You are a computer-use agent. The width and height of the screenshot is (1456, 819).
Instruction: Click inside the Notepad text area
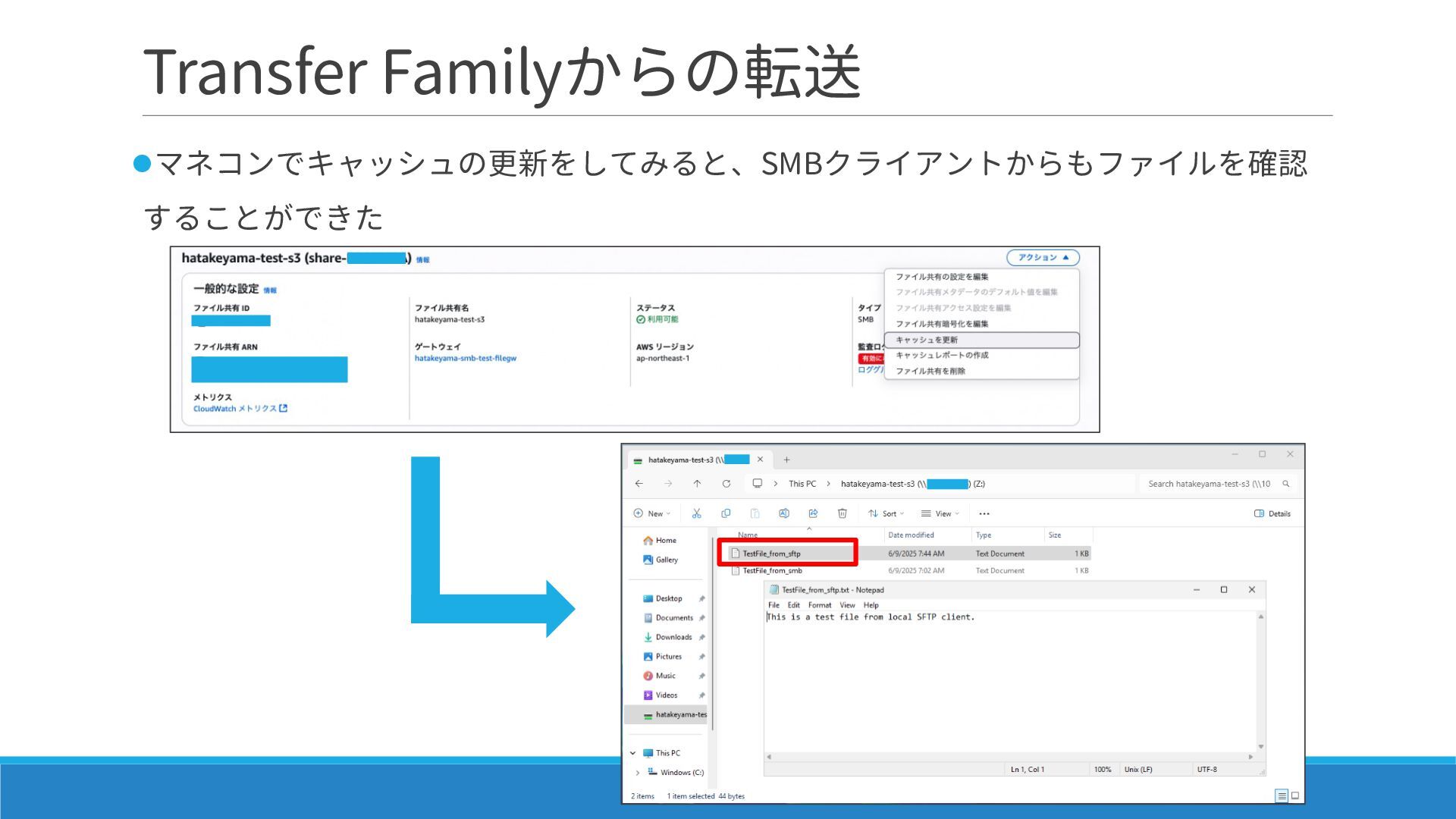click(x=1010, y=682)
